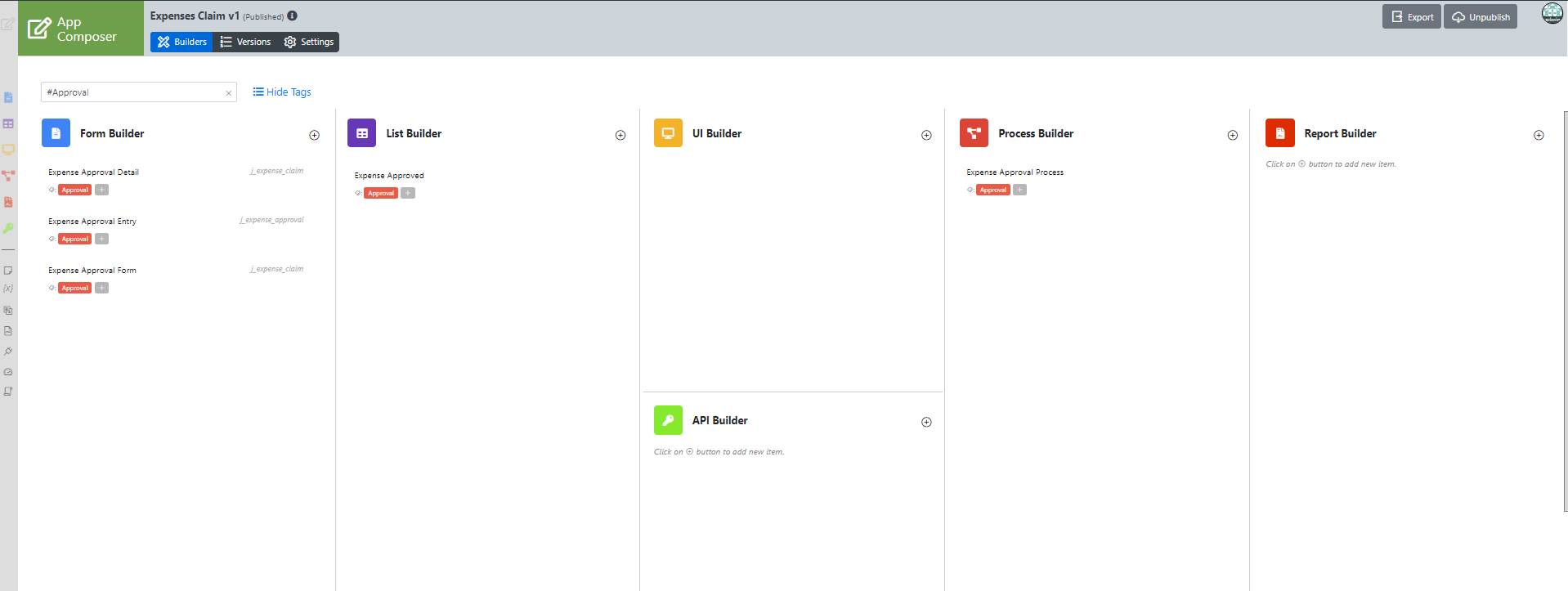Add a new item to Report Builder

pyautogui.click(x=1539, y=135)
